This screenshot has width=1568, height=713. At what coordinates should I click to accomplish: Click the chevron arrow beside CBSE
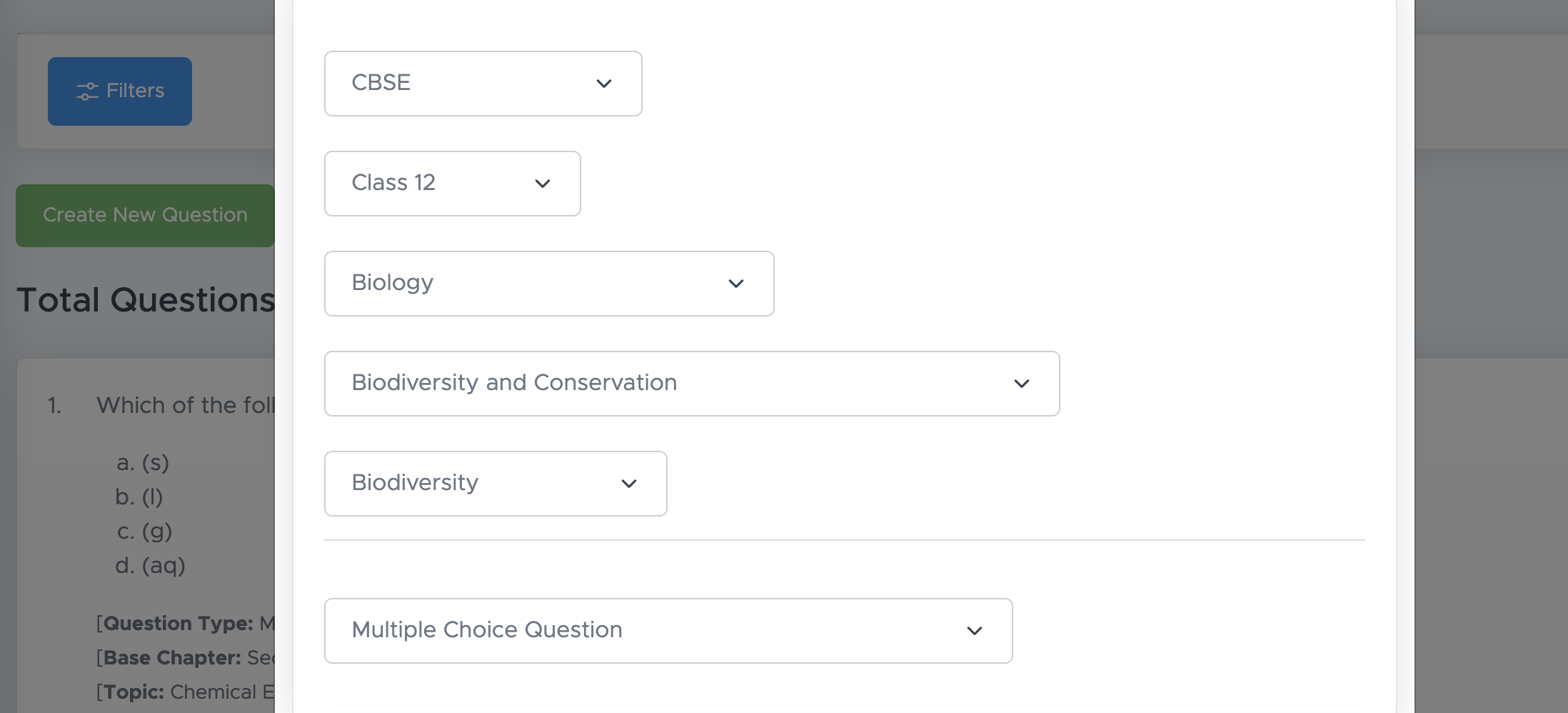604,84
